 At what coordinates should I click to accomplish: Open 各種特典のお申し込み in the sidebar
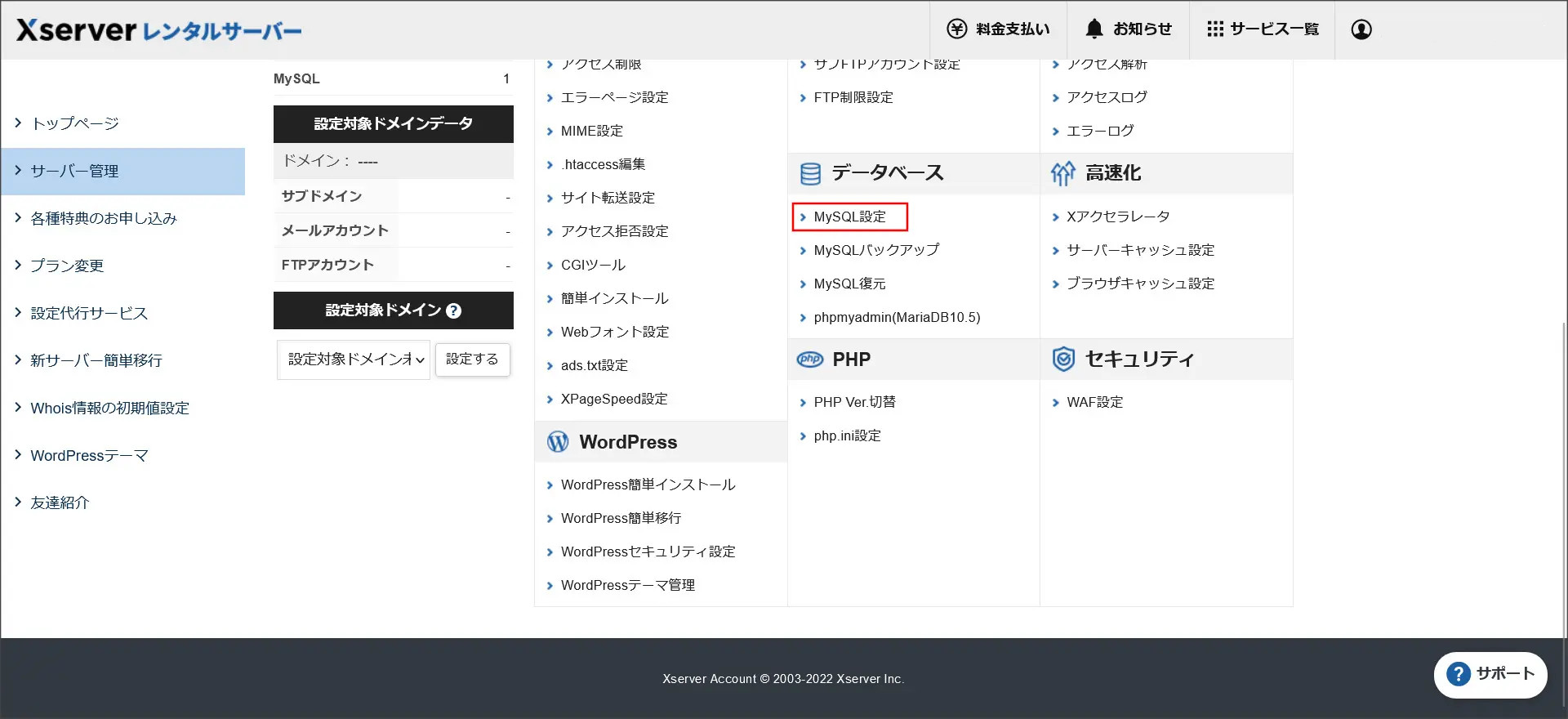click(x=104, y=219)
